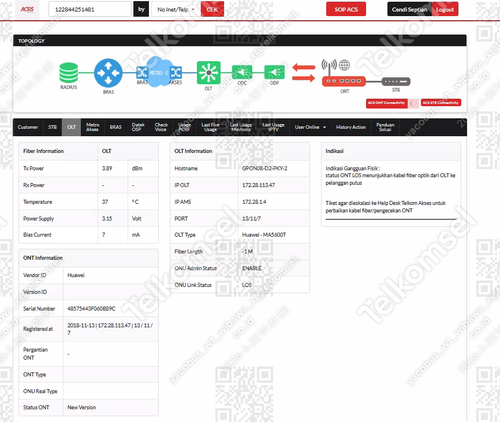500x422 pixels.
Task: Click the METRO-E cloud icon
Action: click(159, 72)
